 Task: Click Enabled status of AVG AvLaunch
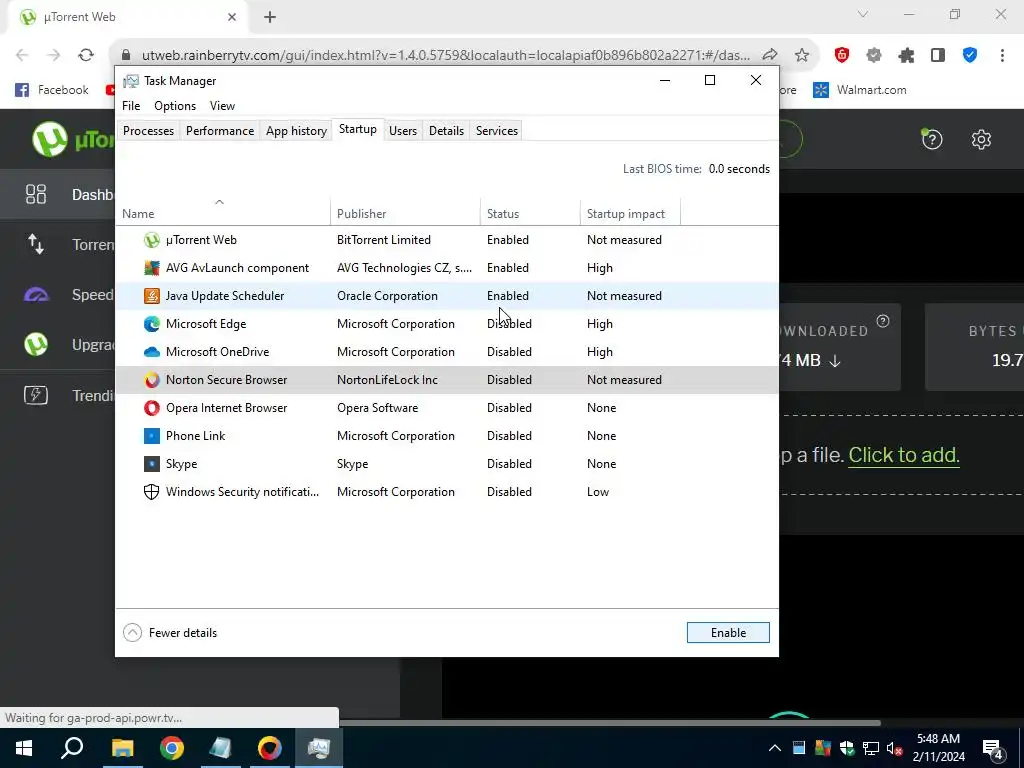tap(508, 268)
